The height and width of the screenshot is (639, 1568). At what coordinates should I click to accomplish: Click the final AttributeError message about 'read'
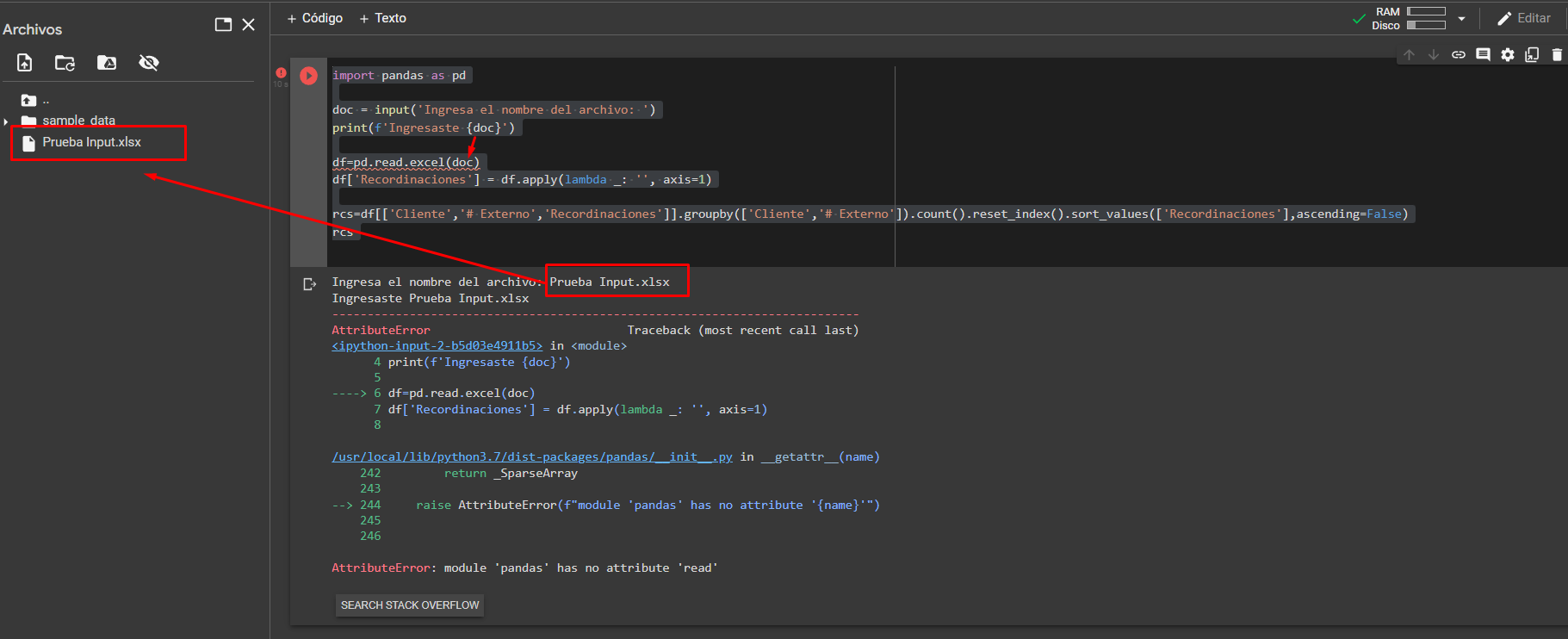pos(525,568)
